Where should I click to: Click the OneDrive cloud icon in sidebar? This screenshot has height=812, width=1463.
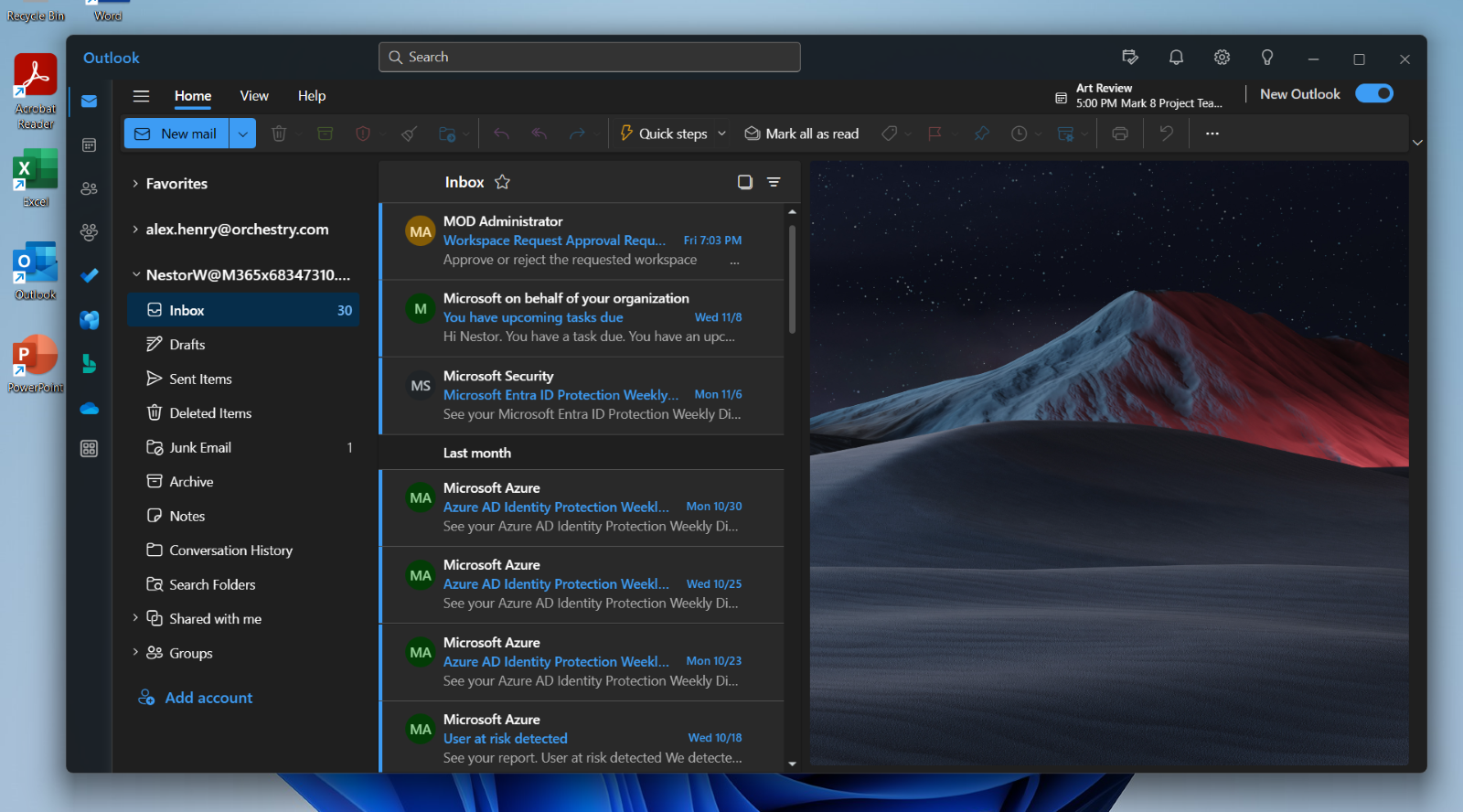pyautogui.click(x=89, y=409)
